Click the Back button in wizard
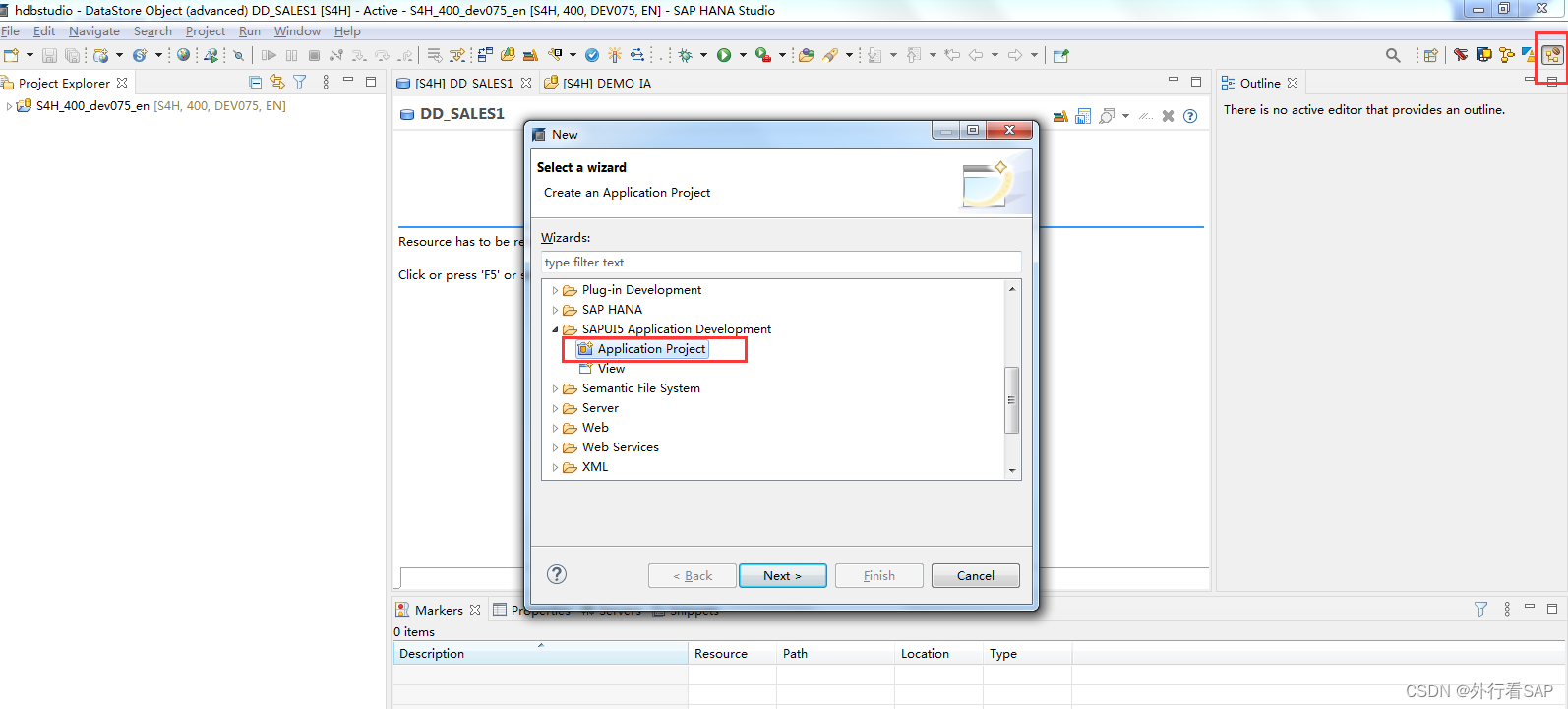 [x=693, y=575]
